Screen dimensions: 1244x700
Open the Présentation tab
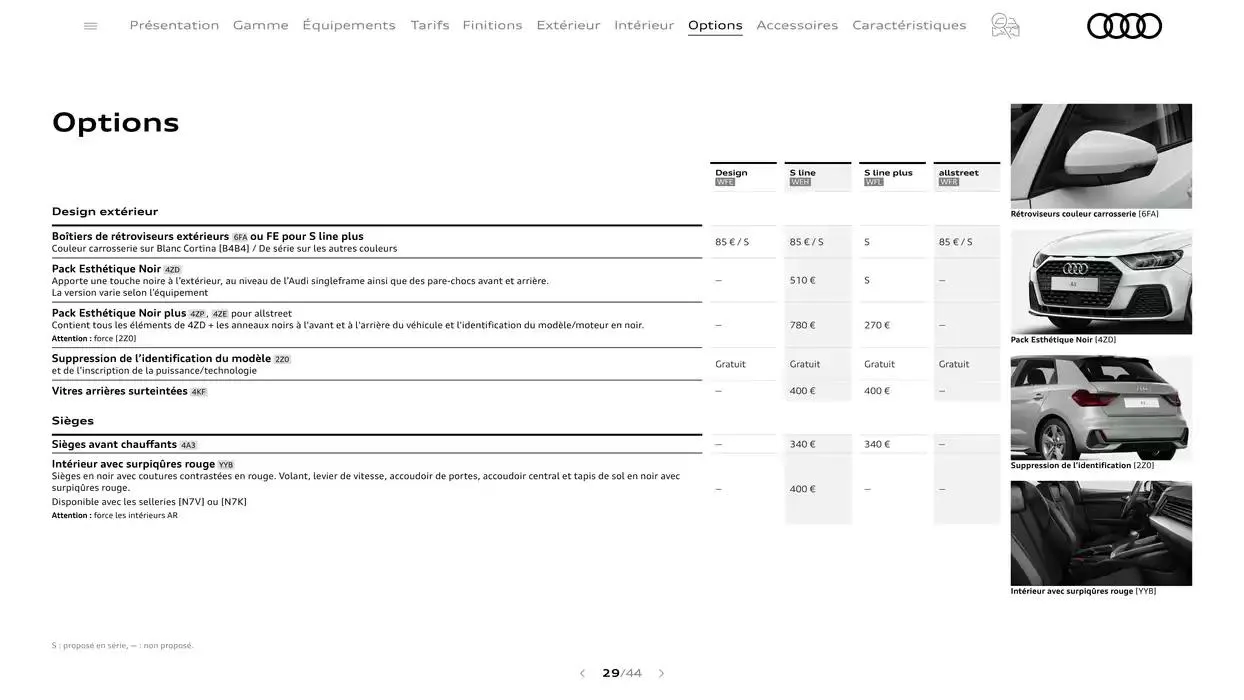pyautogui.click(x=174, y=25)
